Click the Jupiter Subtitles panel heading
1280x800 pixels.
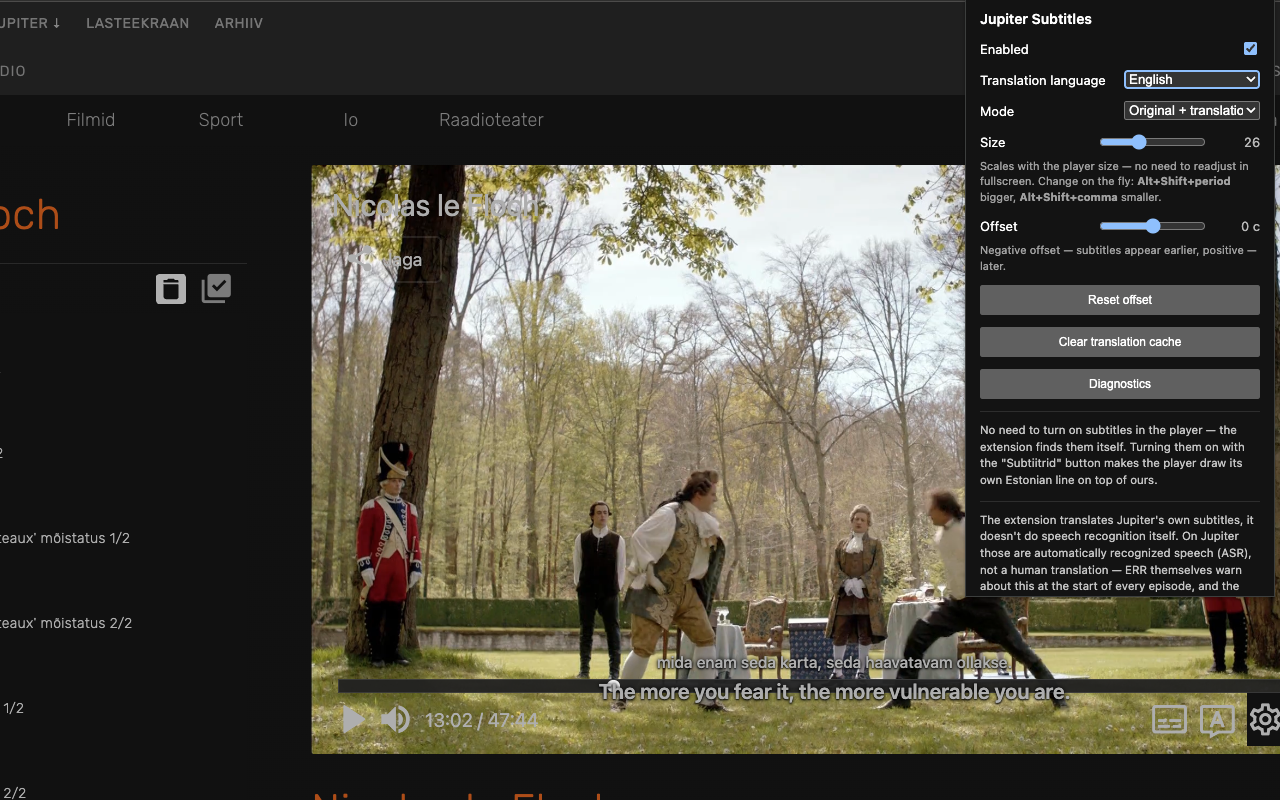point(1036,19)
